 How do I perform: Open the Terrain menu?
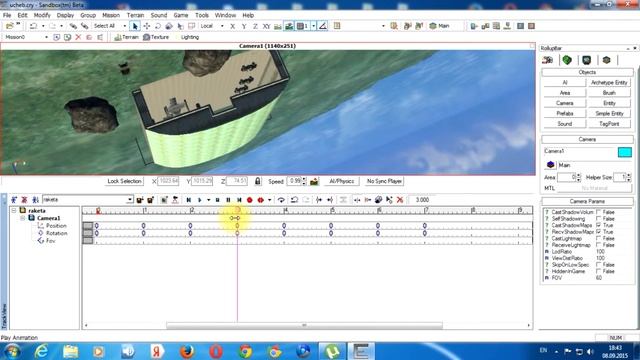[135, 15]
